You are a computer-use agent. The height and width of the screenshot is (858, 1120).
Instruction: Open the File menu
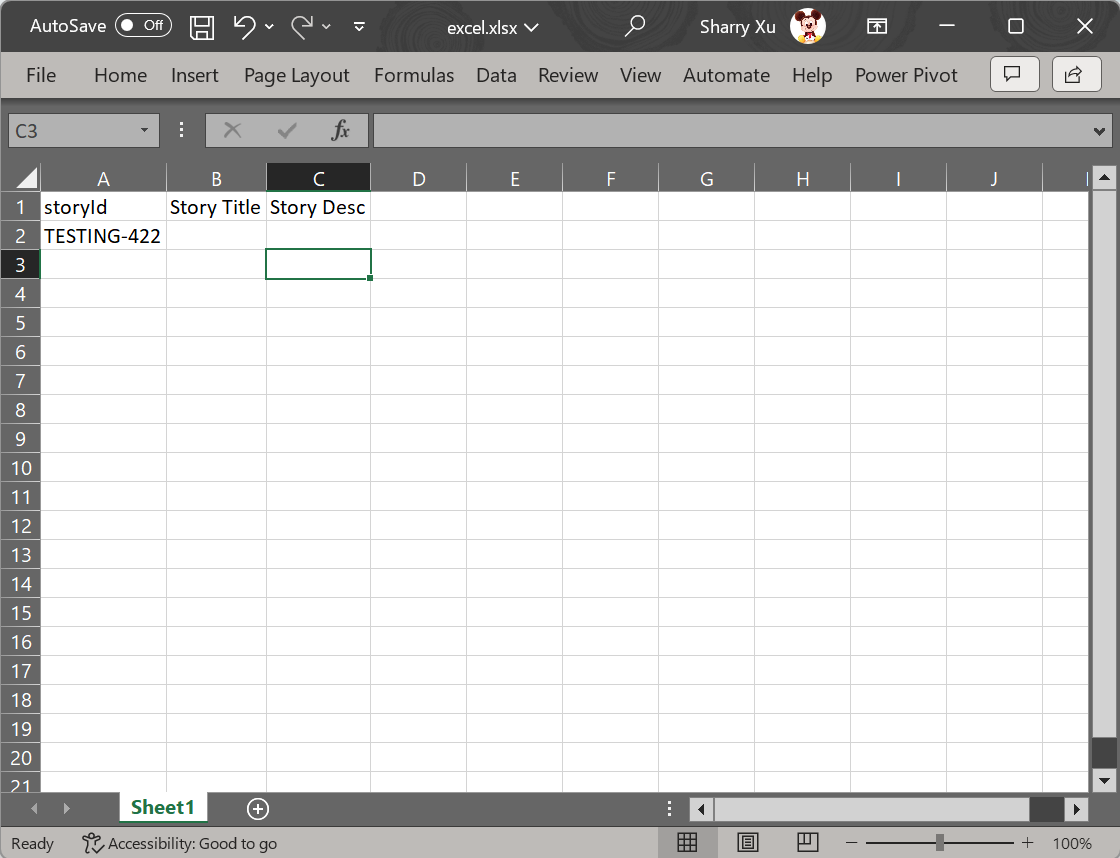pyautogui.click(x=41, y=75)
